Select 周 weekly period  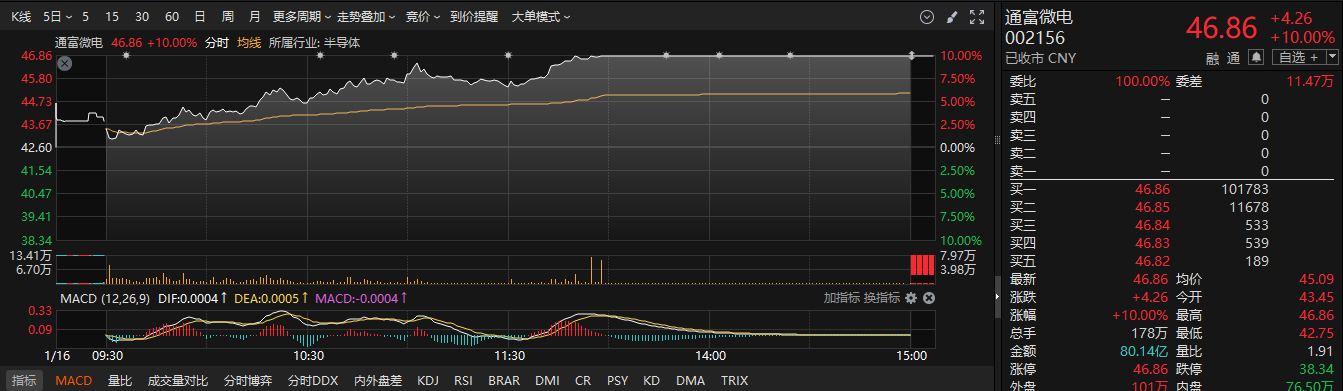227,17
